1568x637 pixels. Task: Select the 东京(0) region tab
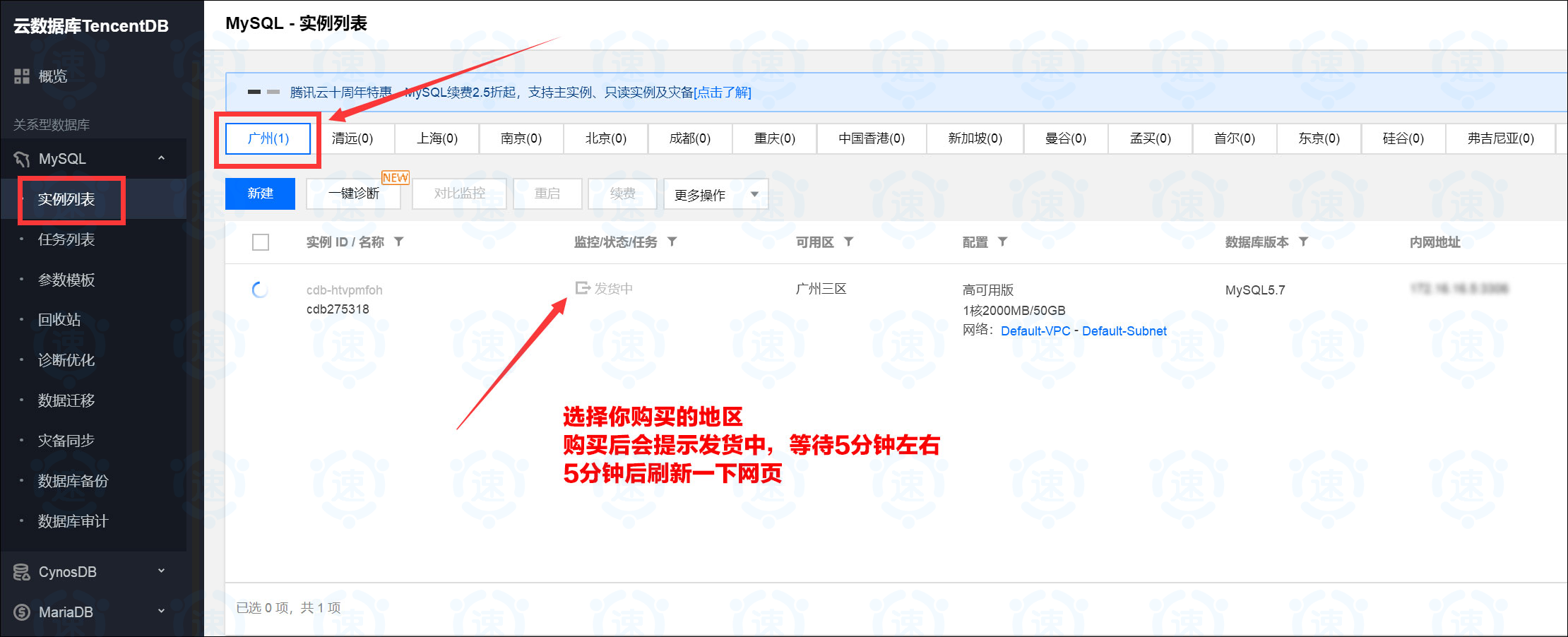(1319, 138)
